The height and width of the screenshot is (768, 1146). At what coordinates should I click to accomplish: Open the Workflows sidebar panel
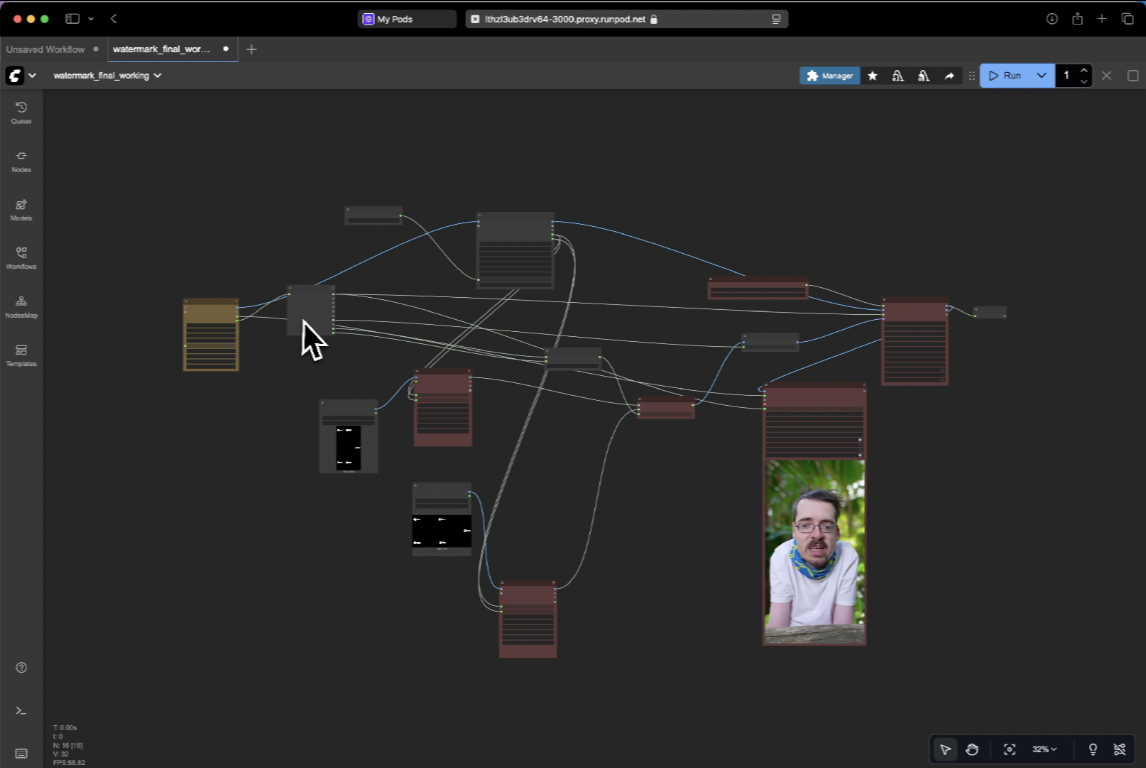pos(21,258)
